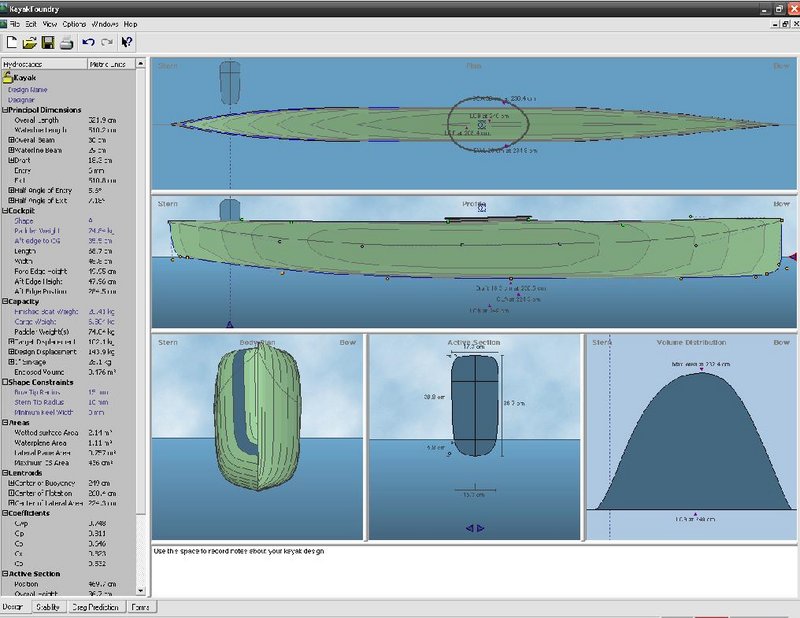
Task: Expand the Waterline Beam row
Action: (11, 150)
